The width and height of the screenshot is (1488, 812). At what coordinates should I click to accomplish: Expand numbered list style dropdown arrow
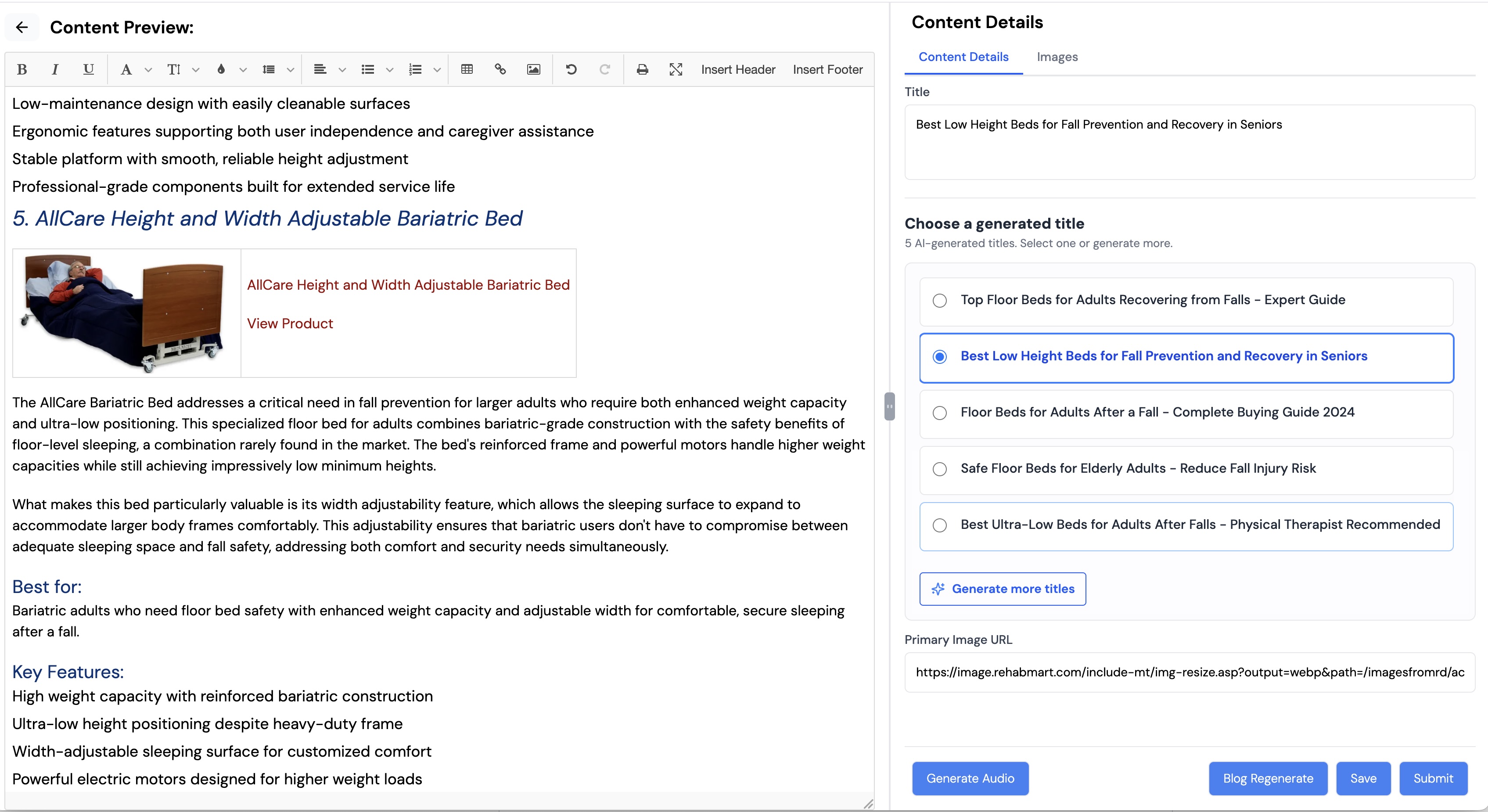click(437, 70)
